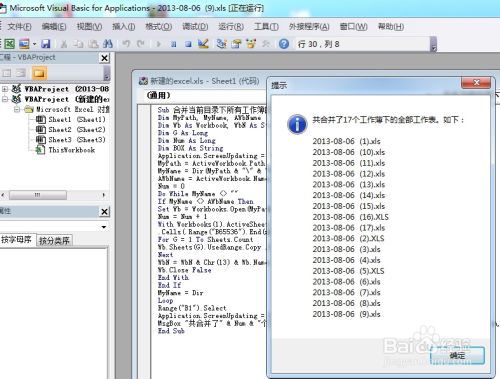Click the blue Help question icon
Screen dimensions: 500x379
tap(284, 44)
